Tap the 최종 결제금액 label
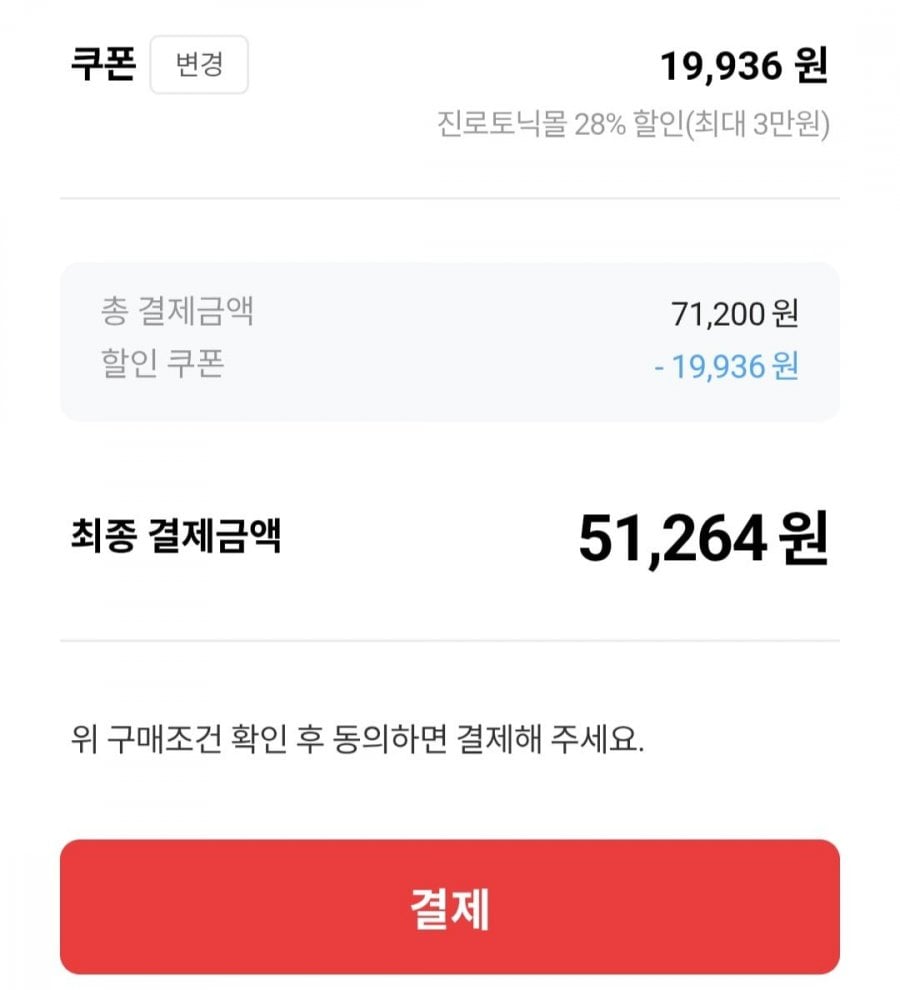900x990 pixels. coord(176,536)
